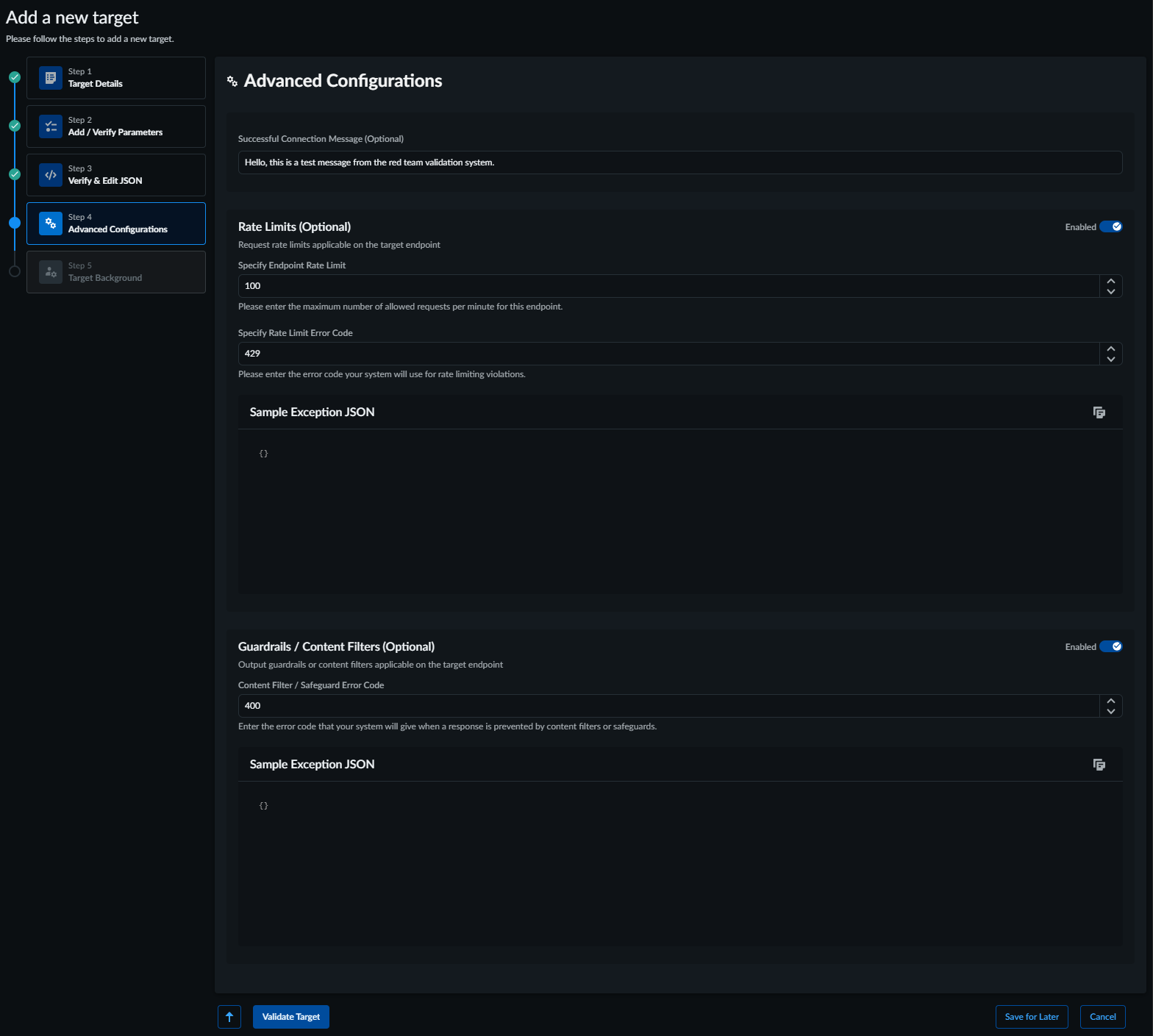Open Step 5 Target Background
Image resolution: width=1153 pixels, height=1036 pixels.
[x=116, y=272]
